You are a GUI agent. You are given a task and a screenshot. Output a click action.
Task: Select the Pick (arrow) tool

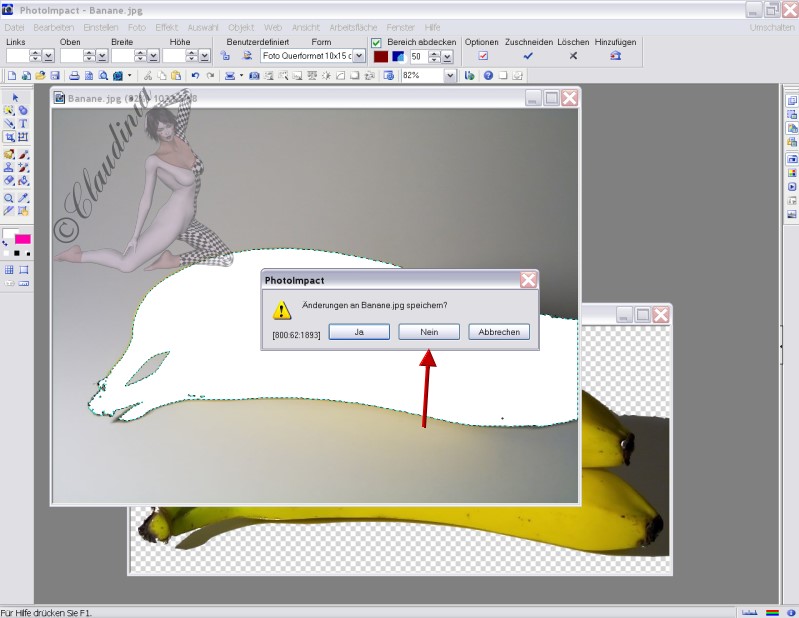15,97
